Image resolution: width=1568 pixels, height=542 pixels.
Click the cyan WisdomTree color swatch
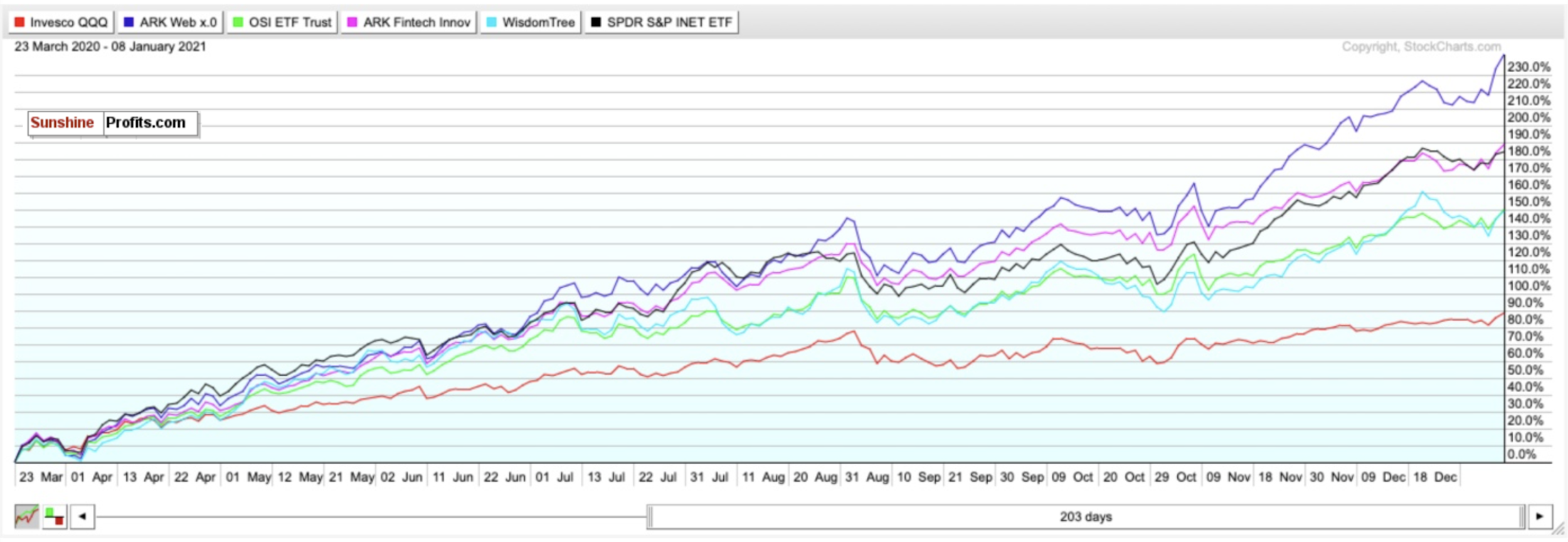point(492,23)
